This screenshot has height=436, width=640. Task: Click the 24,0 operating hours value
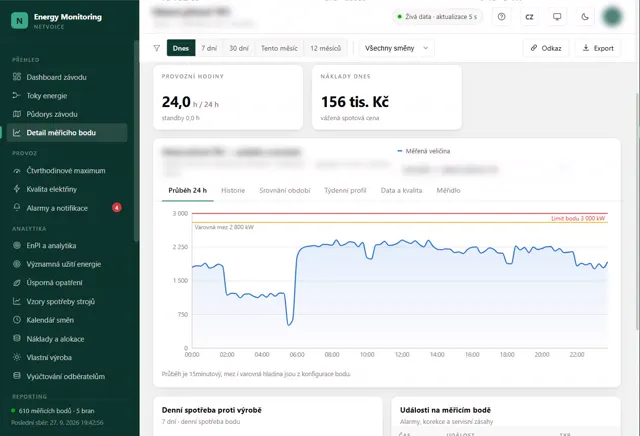[176, 102]
